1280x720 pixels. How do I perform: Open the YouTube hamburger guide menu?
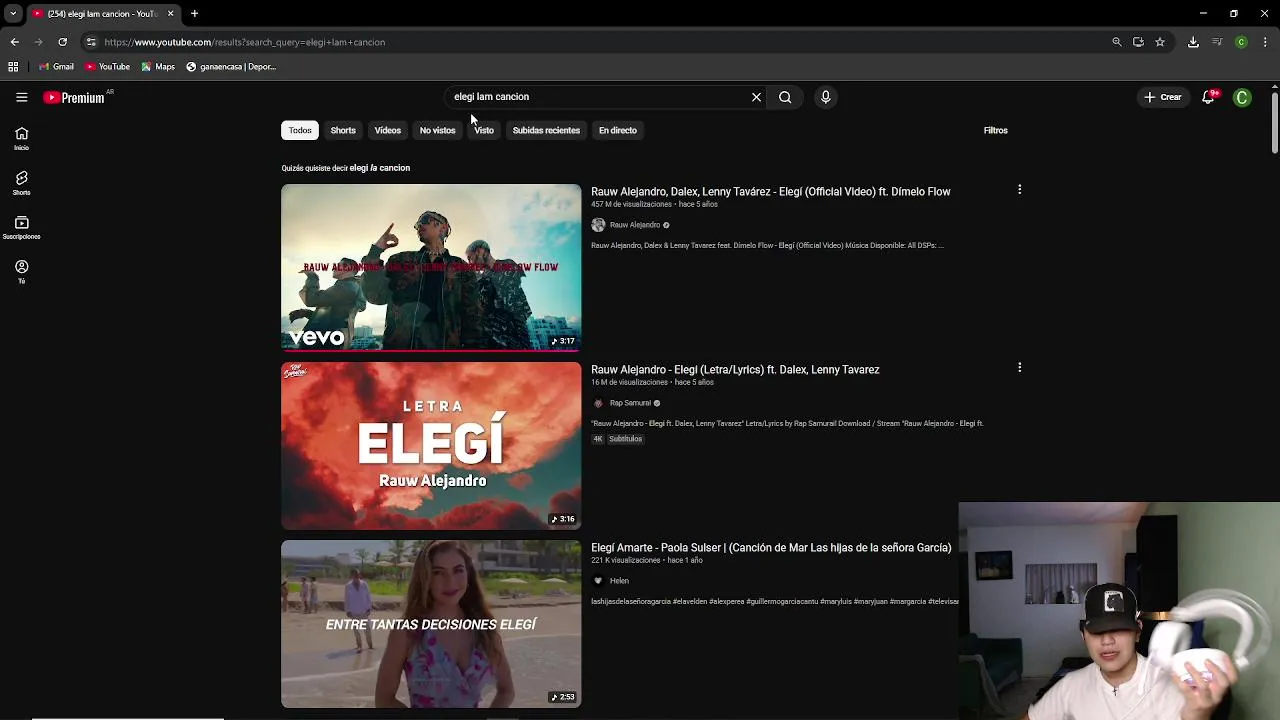click(21, 97)
